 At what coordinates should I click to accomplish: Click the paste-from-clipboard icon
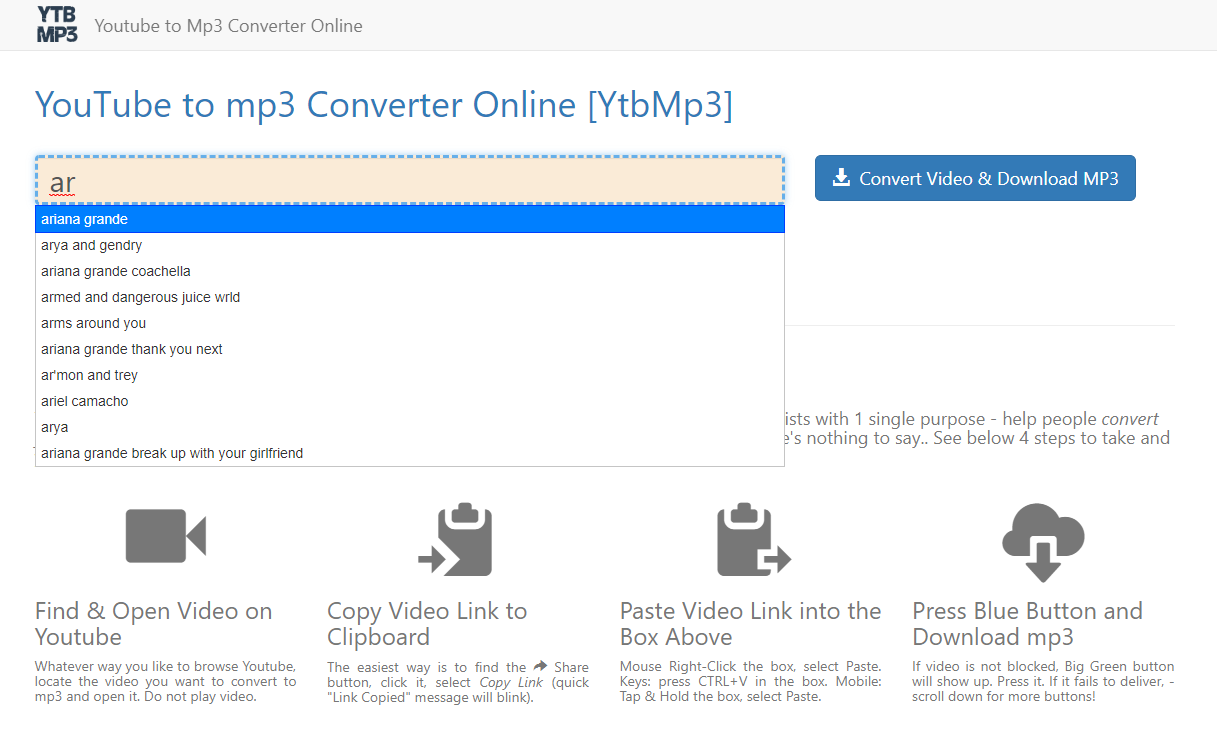click(753, 540)
